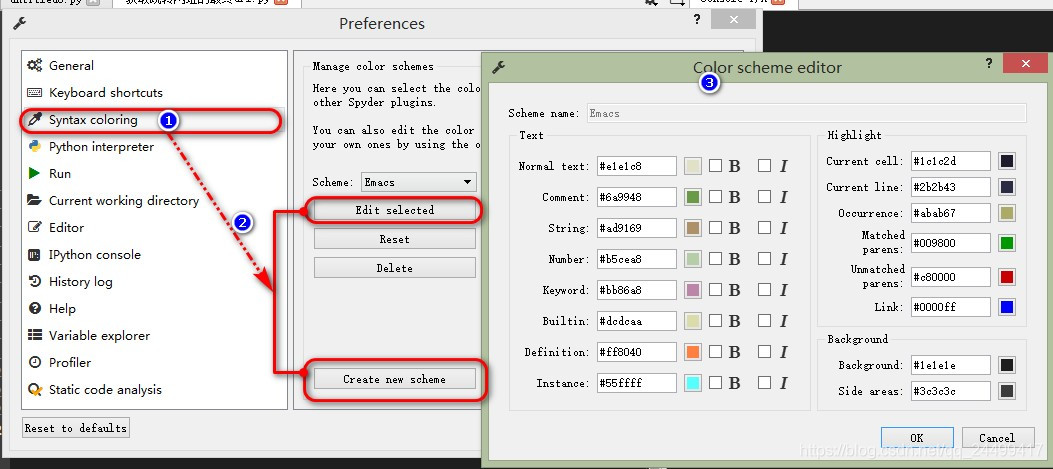Click Occurrence hex color field
This screenshot has width=1053, height=469.
pos(951,213)
